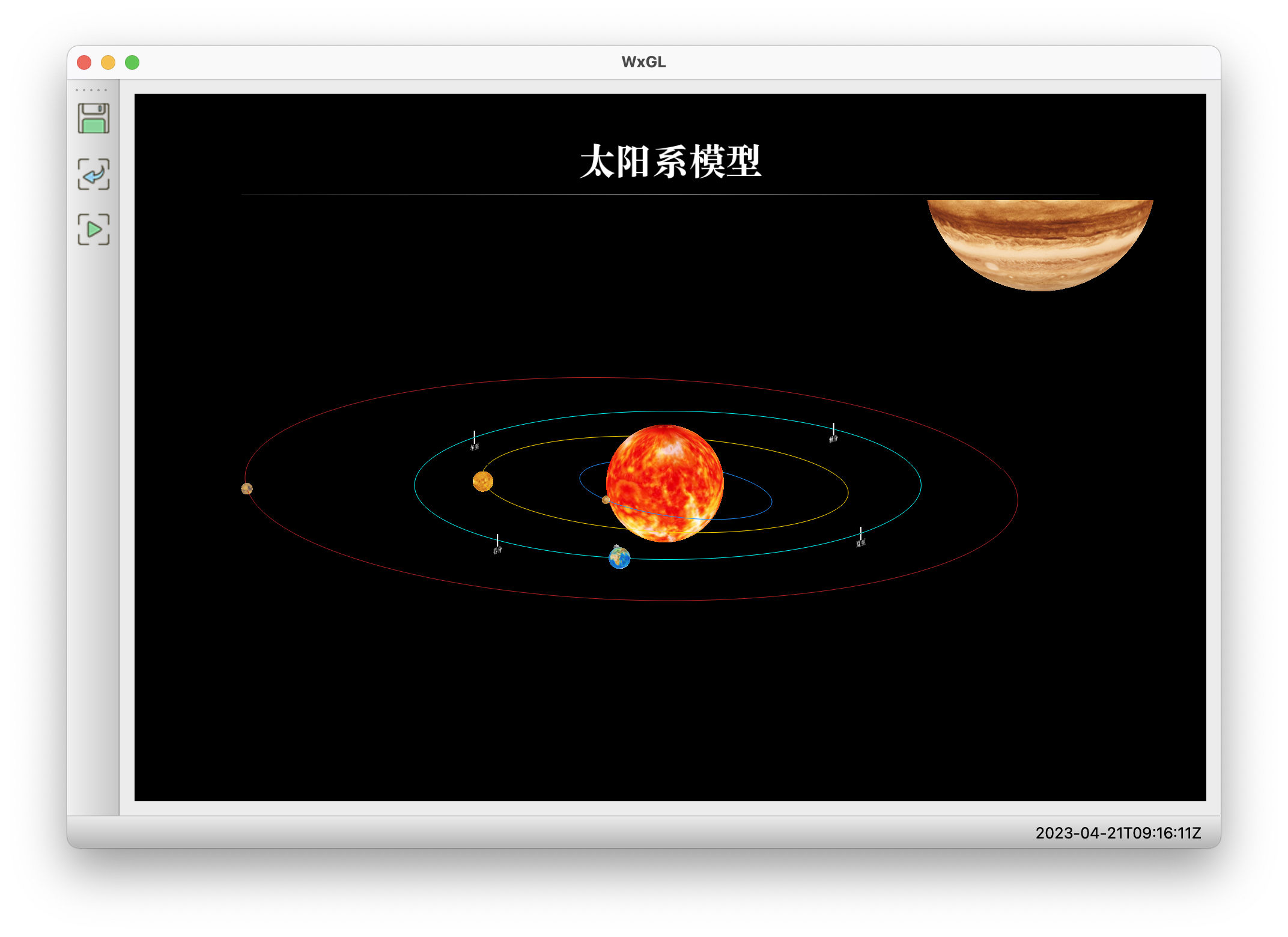Click the 太阳系模型 title text

[x=670, y=162]
